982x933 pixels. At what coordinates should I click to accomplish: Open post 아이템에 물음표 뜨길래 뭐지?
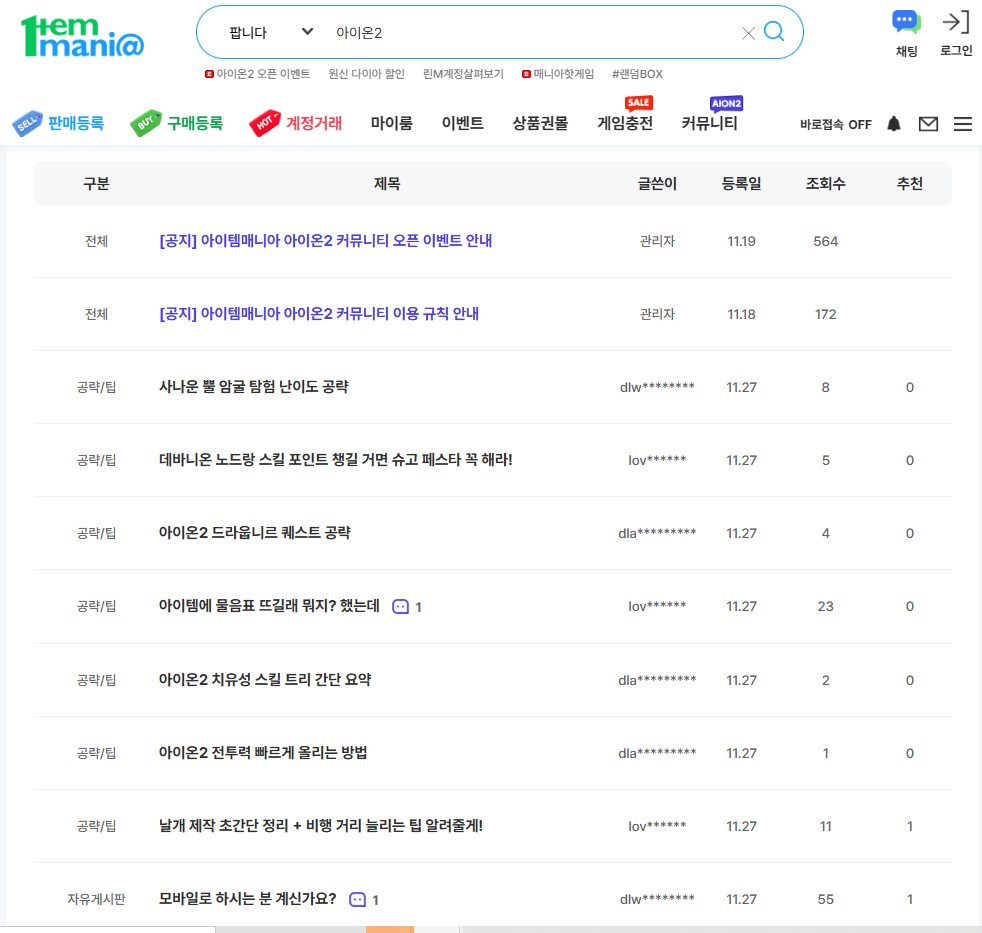[x=269, y=606]
